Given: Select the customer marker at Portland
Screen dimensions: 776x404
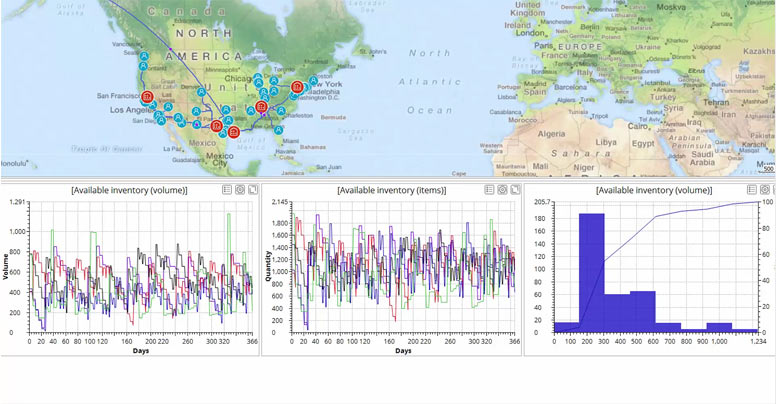Looking at the screenshot, I should click(143, 65).
